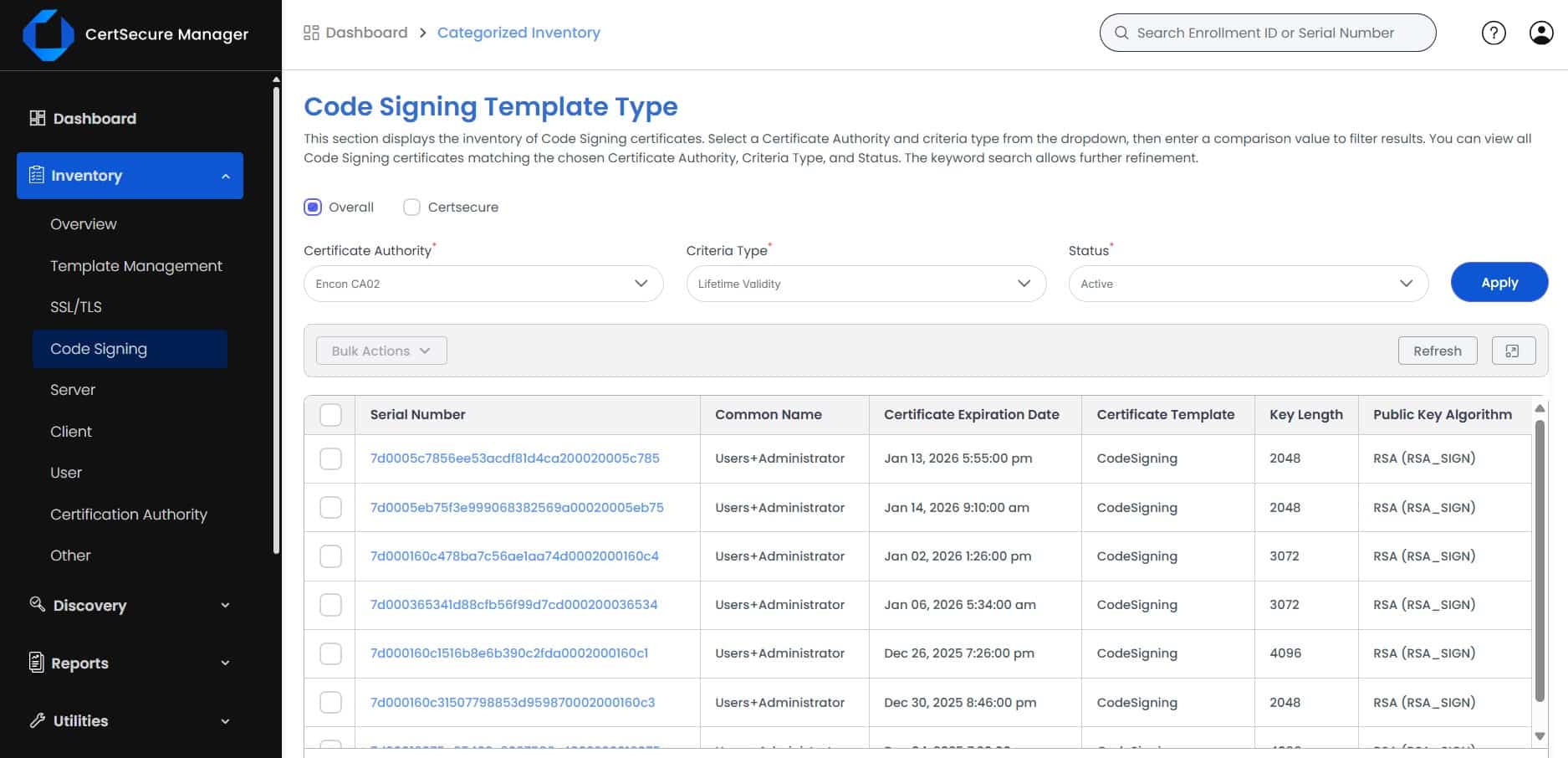Select the Overall radio option
The width and height of the screenshot is (1568, 758).
313,207
